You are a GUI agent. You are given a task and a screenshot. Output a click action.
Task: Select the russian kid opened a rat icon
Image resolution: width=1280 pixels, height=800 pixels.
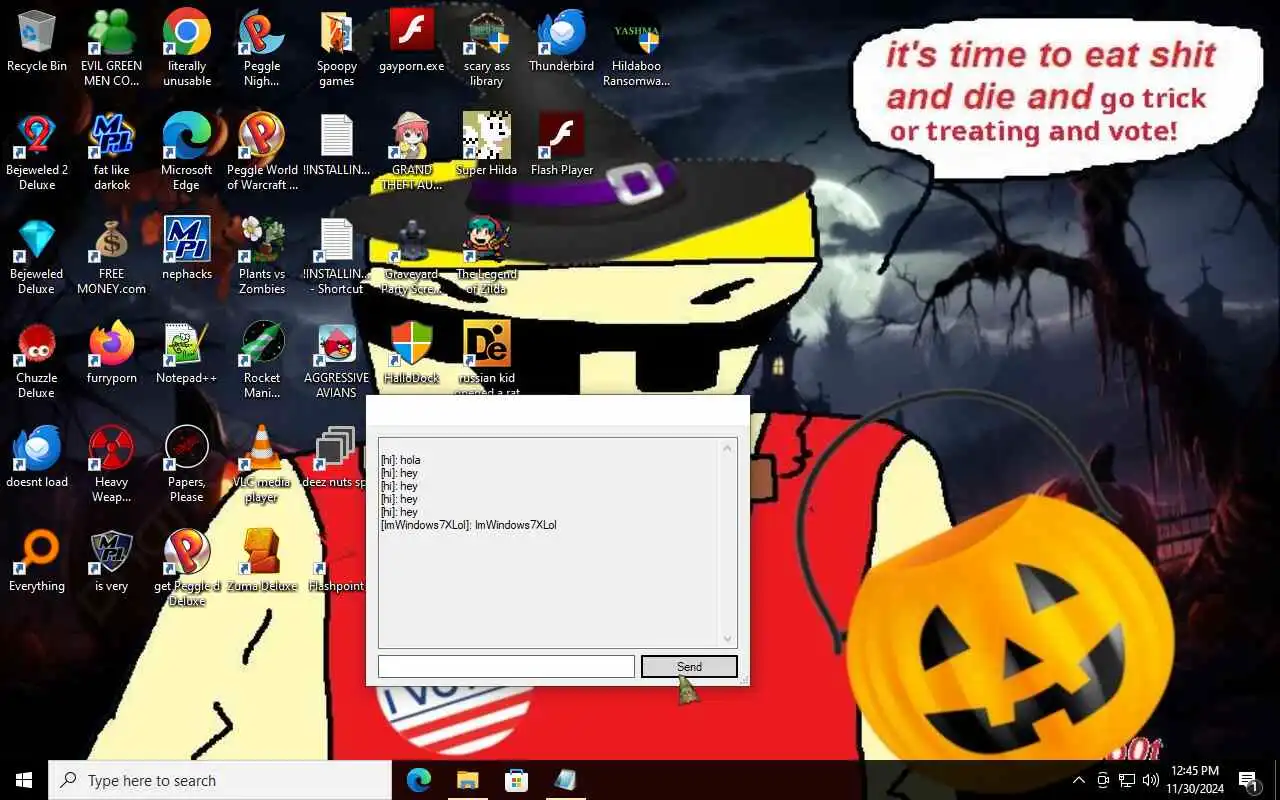[487, 357]
